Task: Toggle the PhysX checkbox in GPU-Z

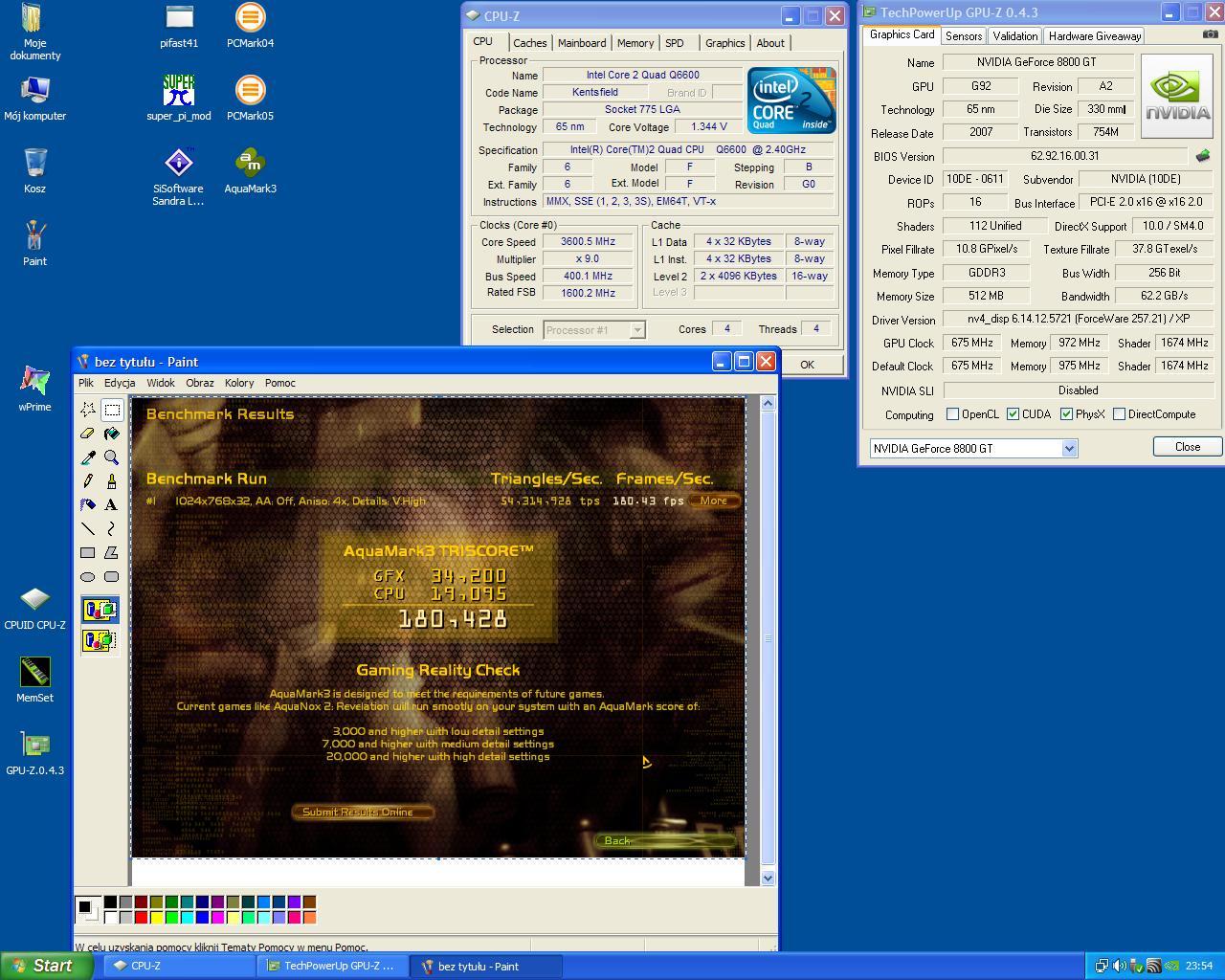Action: (1066, 414)
